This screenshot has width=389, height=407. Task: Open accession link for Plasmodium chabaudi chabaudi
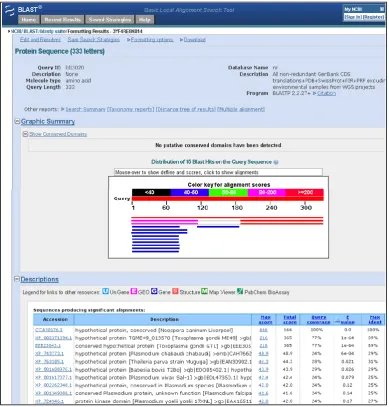(x=49, y=353)
